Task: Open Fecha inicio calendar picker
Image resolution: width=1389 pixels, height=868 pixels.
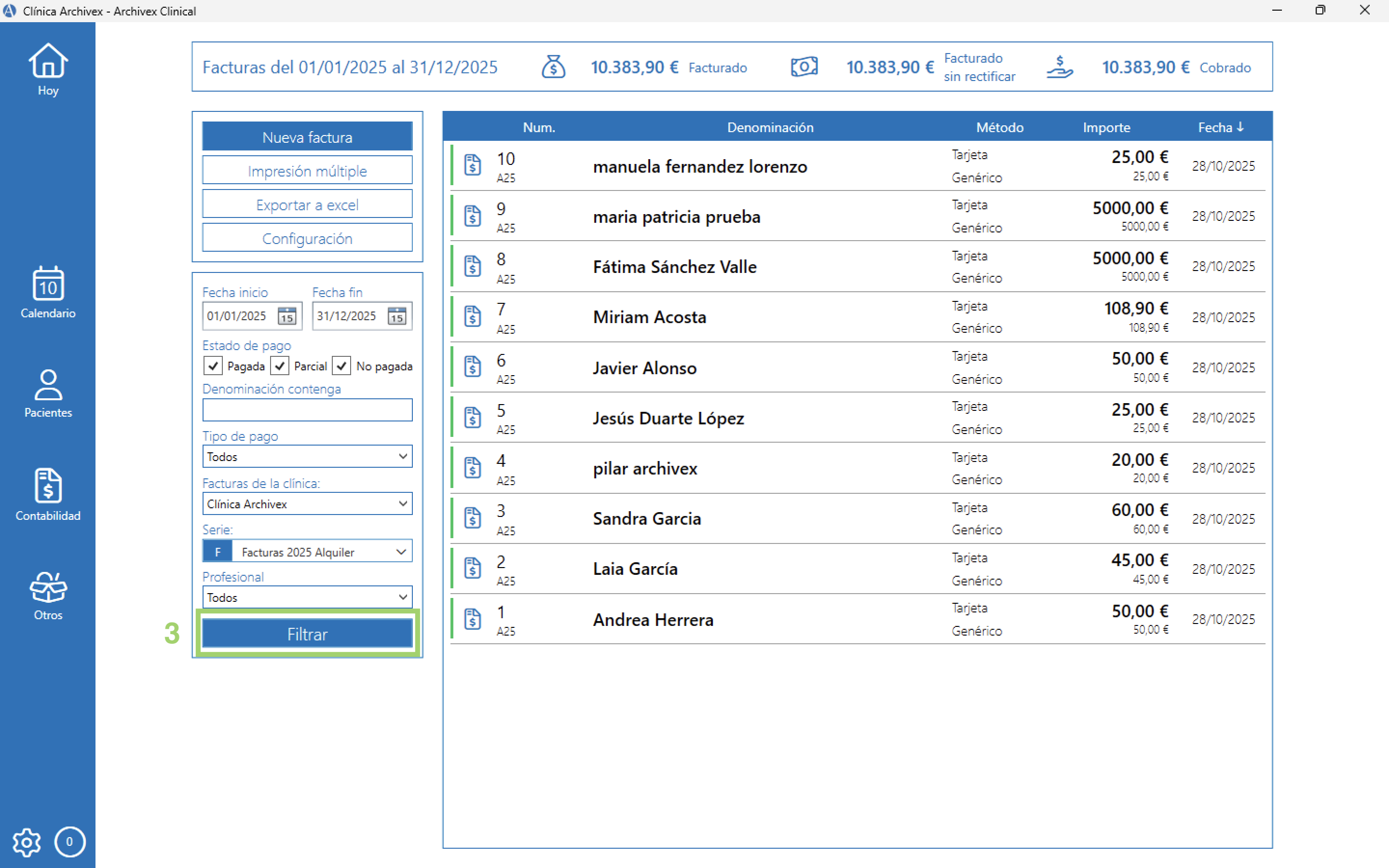Action: (x=287, y=316)
